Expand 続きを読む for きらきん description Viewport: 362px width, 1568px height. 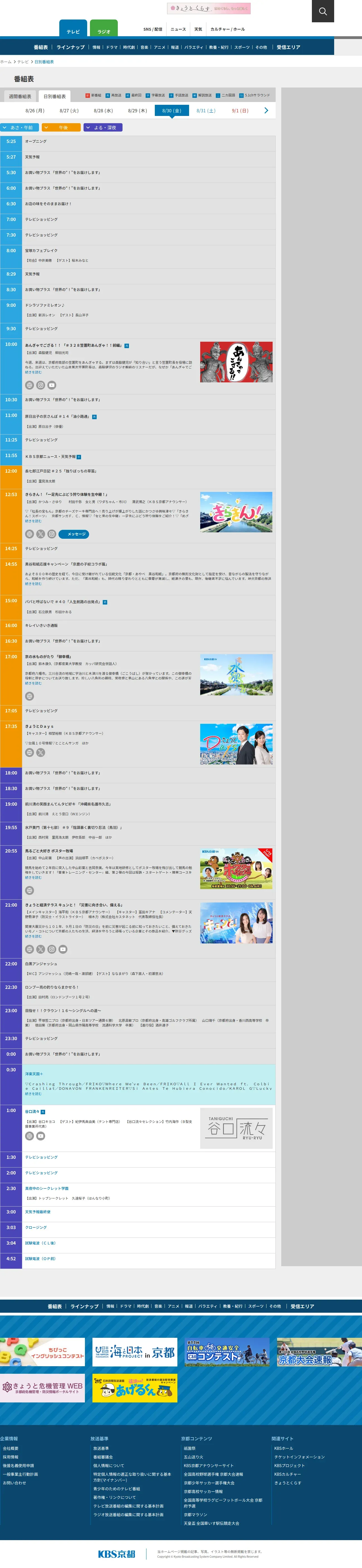33,521
